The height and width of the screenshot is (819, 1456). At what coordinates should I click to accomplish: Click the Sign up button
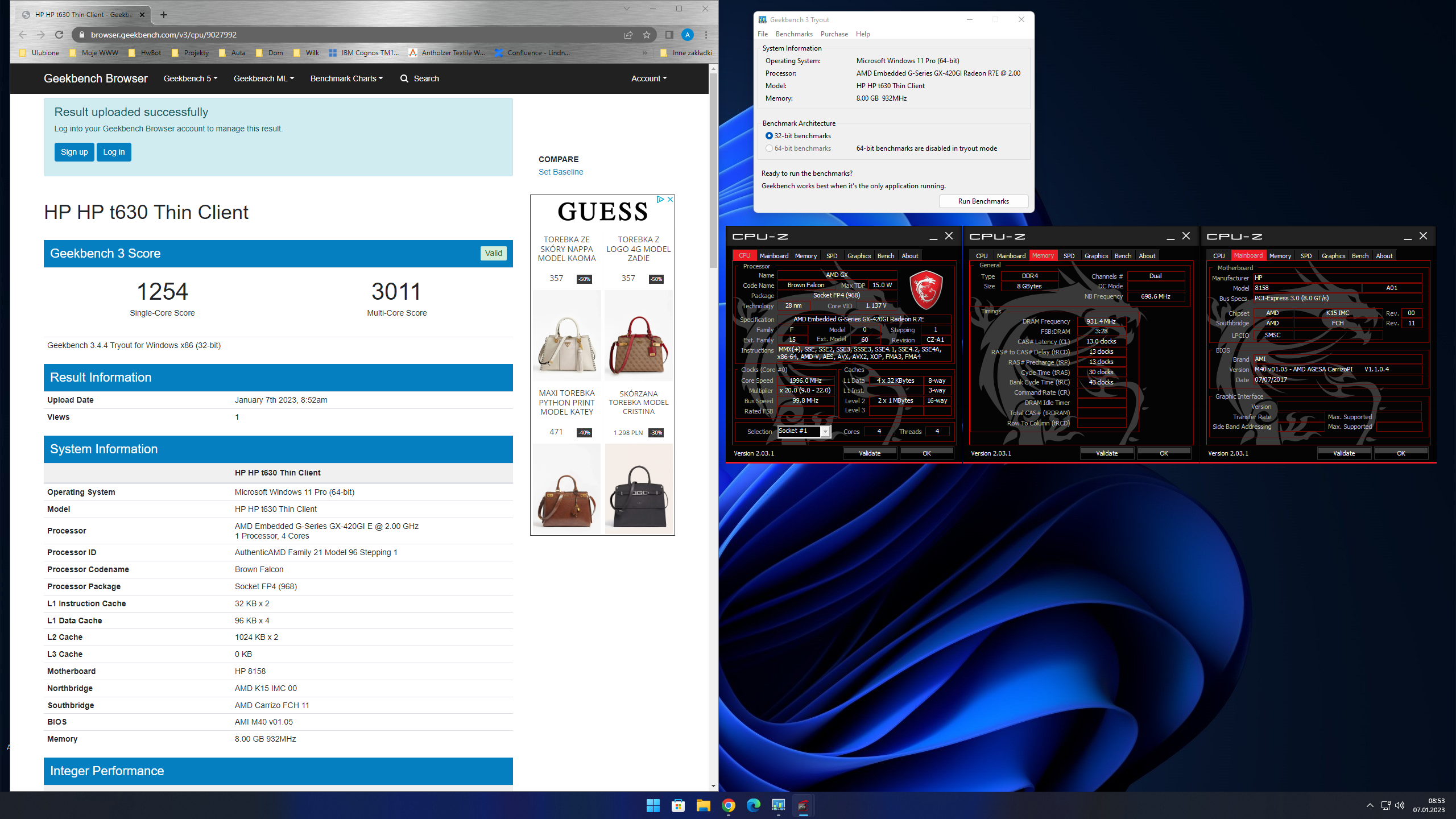pos(75,152)
